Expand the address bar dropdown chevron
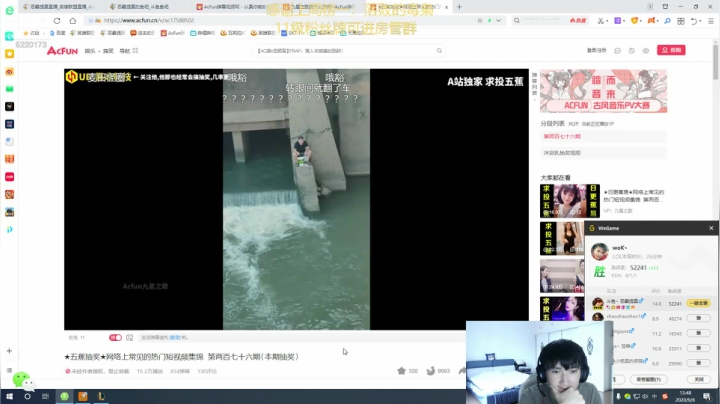The image size is (720, 404). click(x=498, y=21)
